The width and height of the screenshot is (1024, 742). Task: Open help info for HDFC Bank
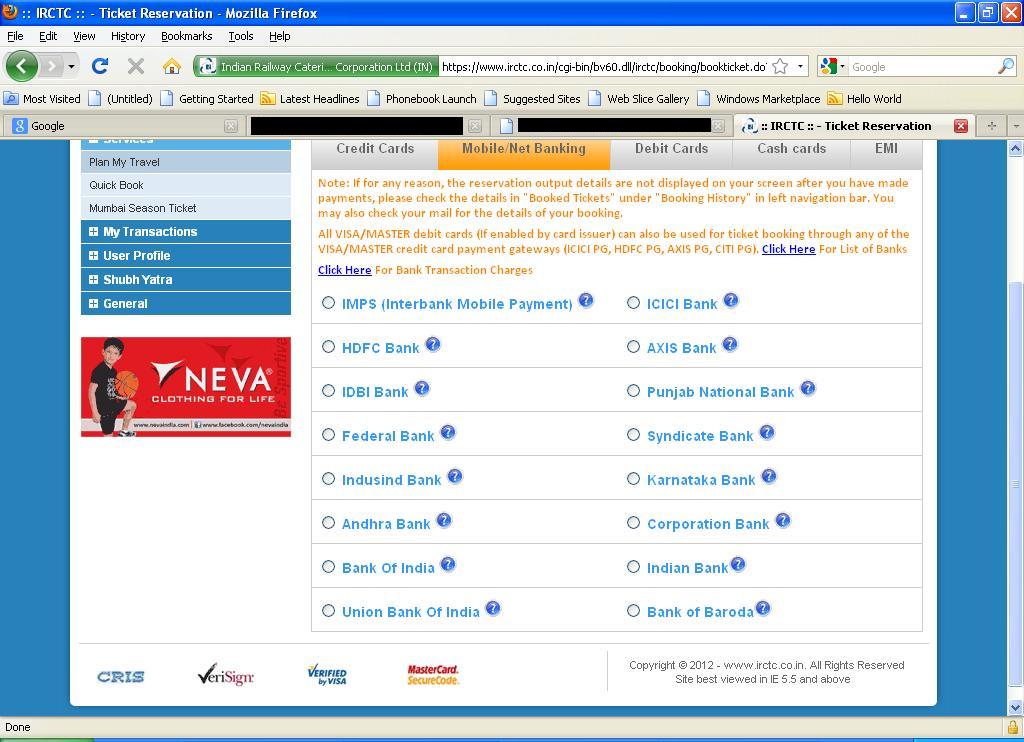(x=433, y=343)
